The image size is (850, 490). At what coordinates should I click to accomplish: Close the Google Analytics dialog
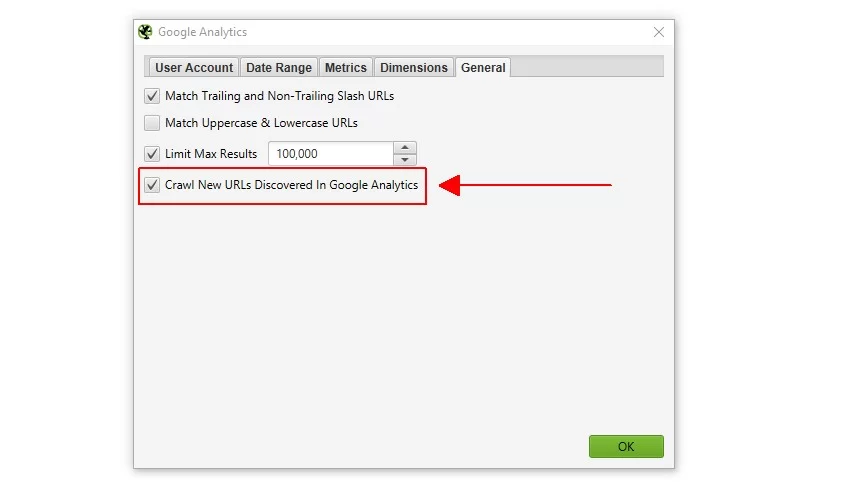point(659,32)
